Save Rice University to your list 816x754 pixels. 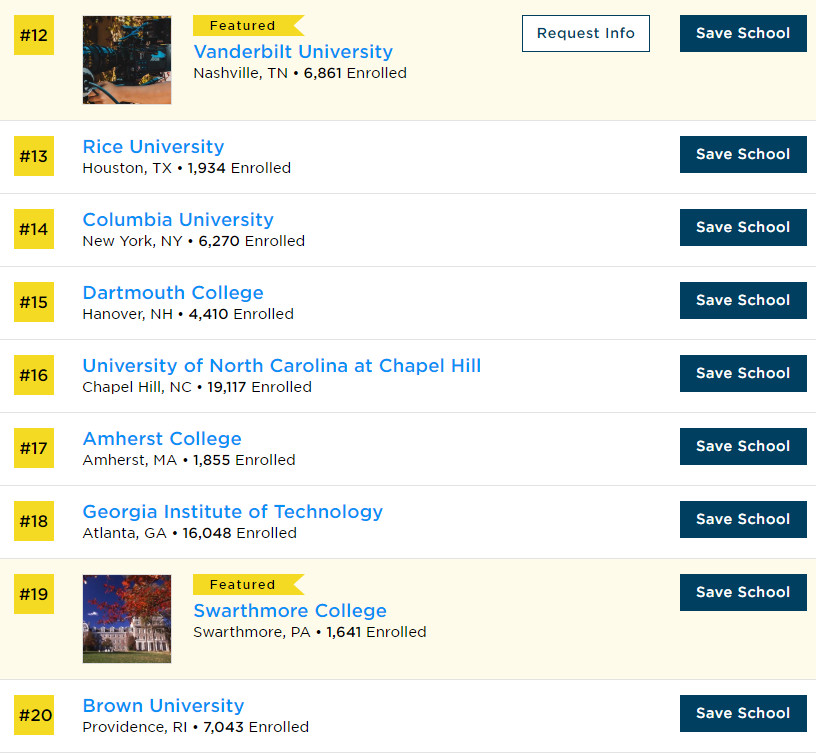tap(743, 154)
